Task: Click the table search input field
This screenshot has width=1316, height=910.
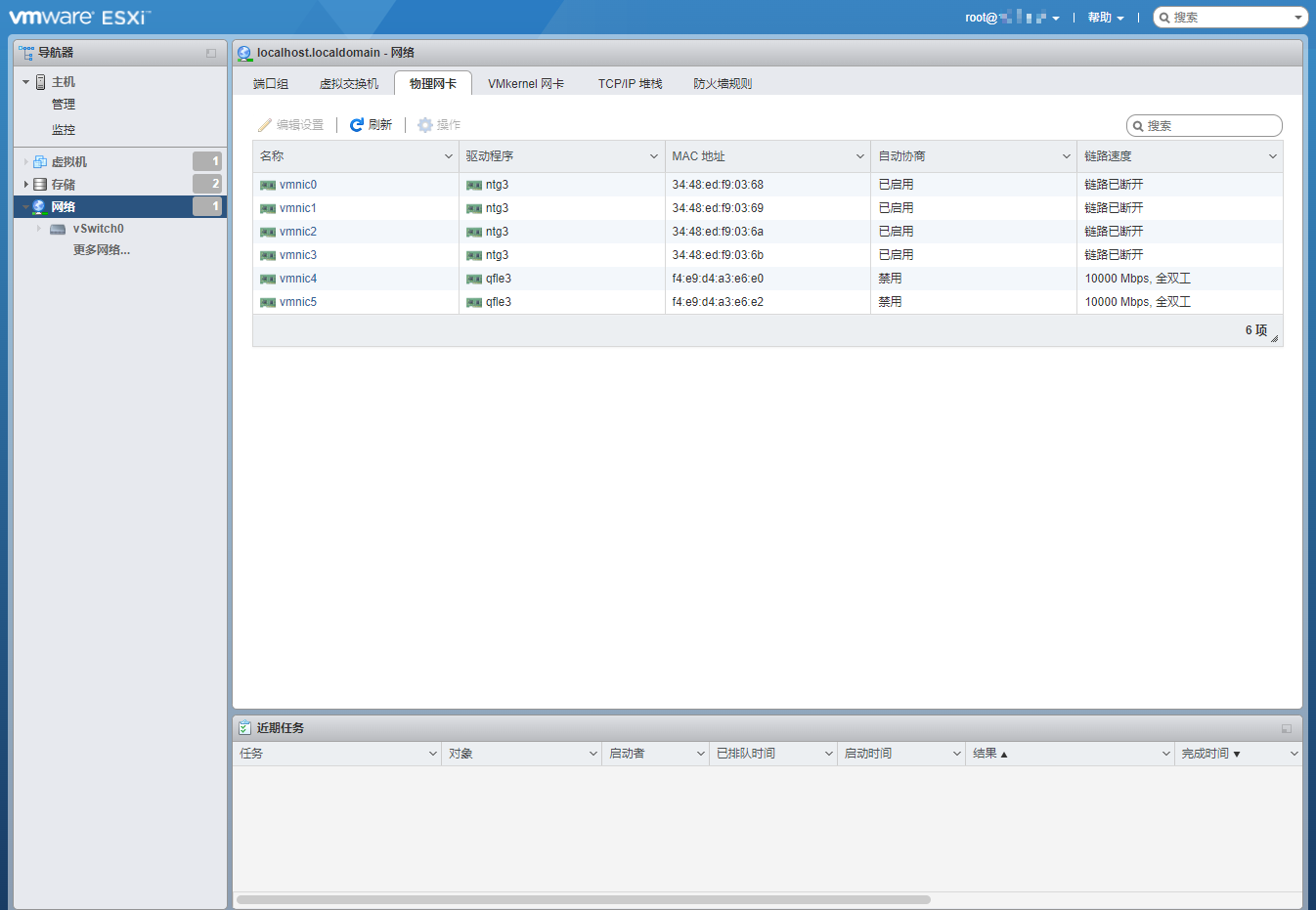Action: coord(1205,126)
